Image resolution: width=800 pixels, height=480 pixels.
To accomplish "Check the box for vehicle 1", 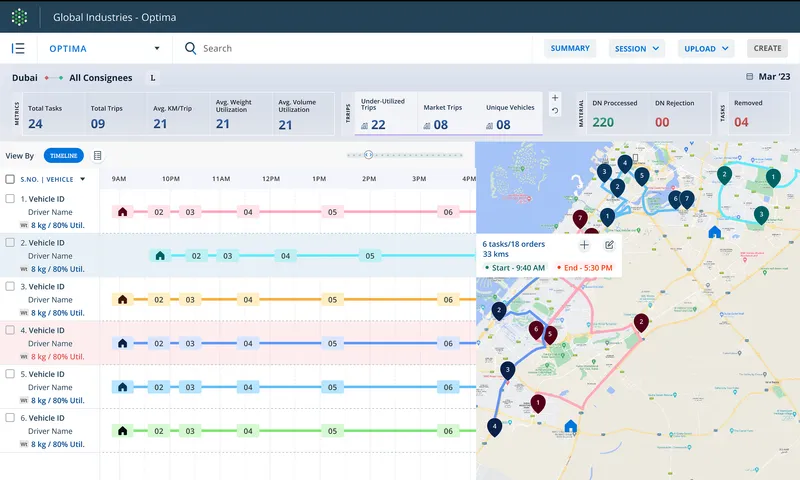I will tap(10, 198).
